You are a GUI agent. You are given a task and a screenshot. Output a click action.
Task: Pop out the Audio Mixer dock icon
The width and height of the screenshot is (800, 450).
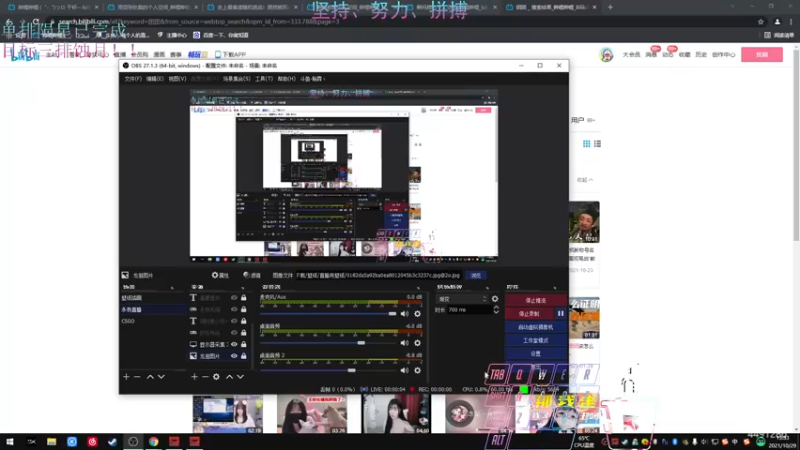(418, 287)
